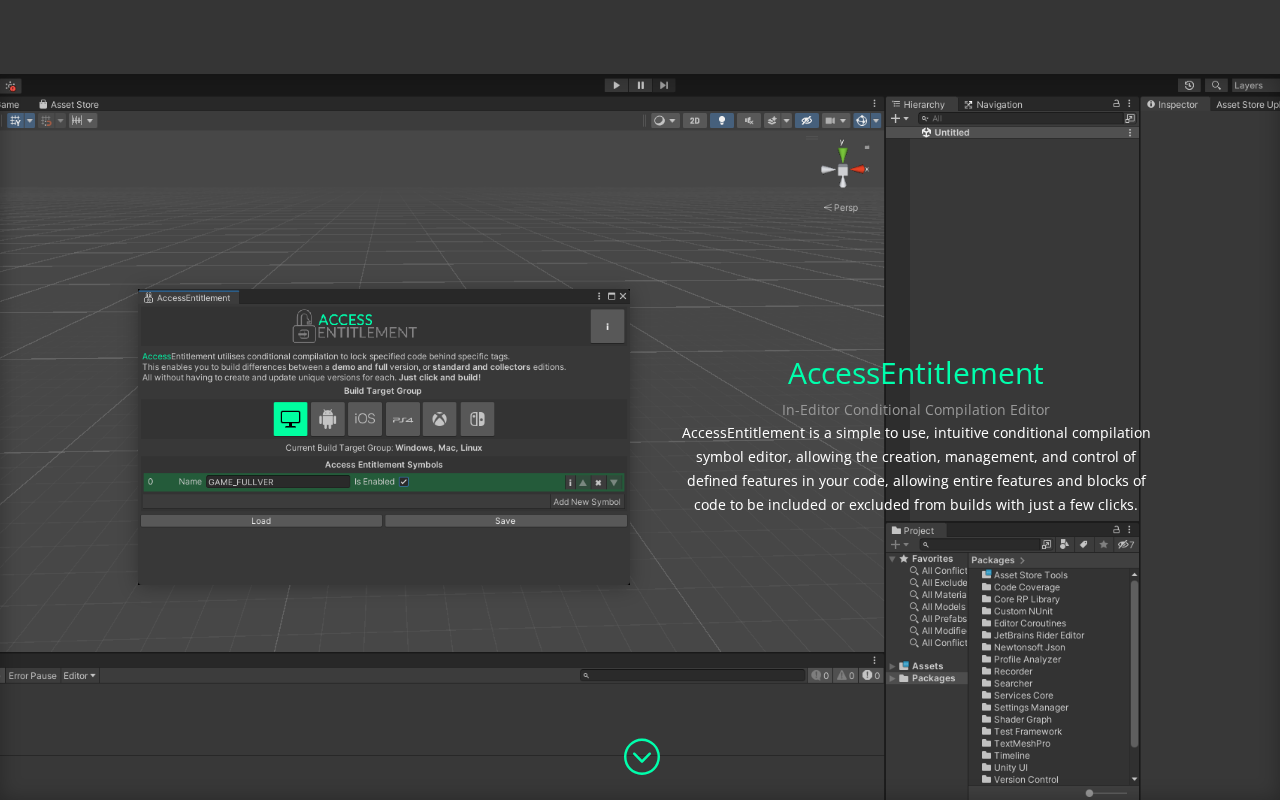Click the scroll-down chevron circle icon
Viewport: 1280px width, 800px height.
(x=642, y=757)
